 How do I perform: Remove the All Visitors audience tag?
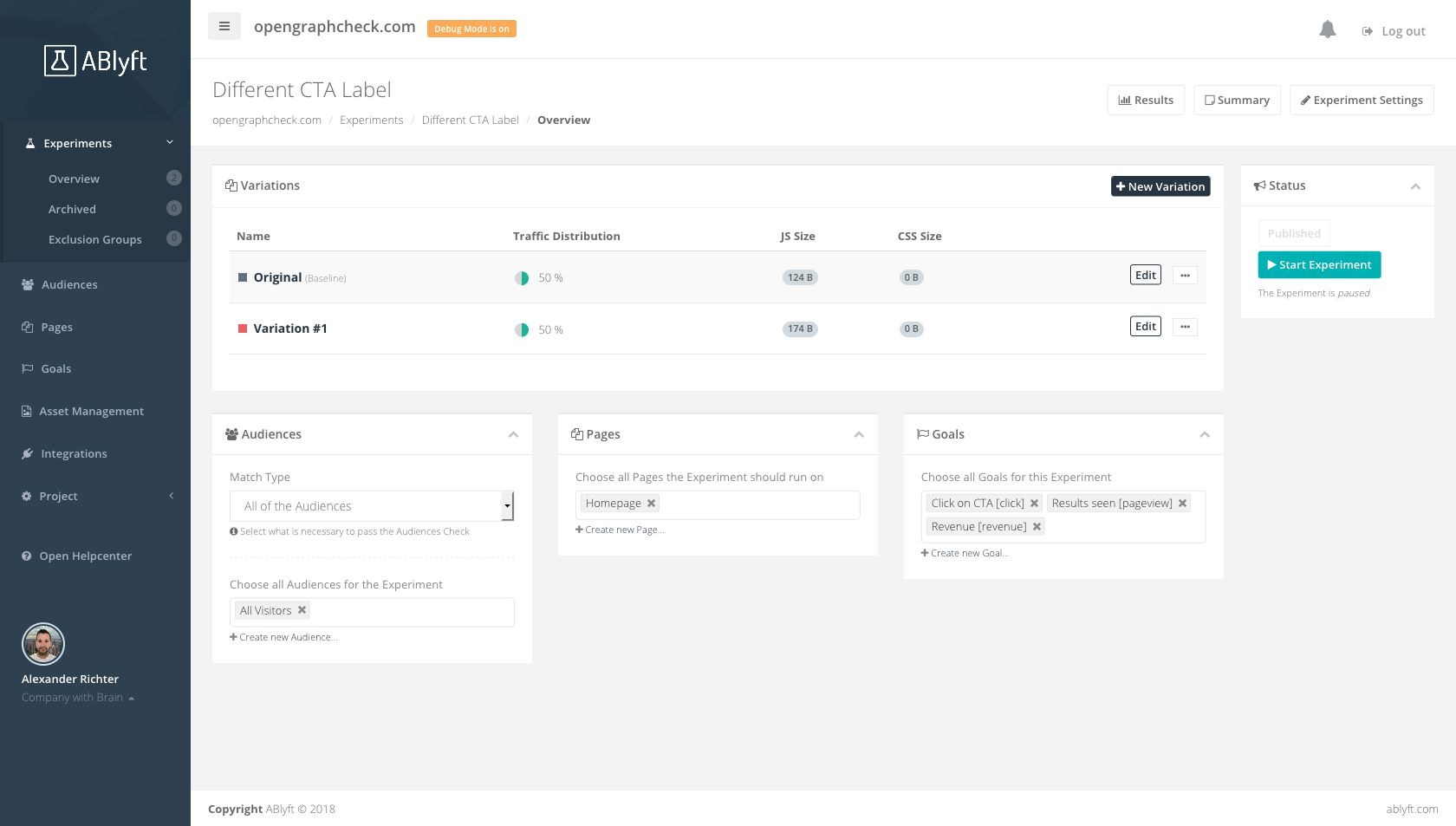point(301,609)
